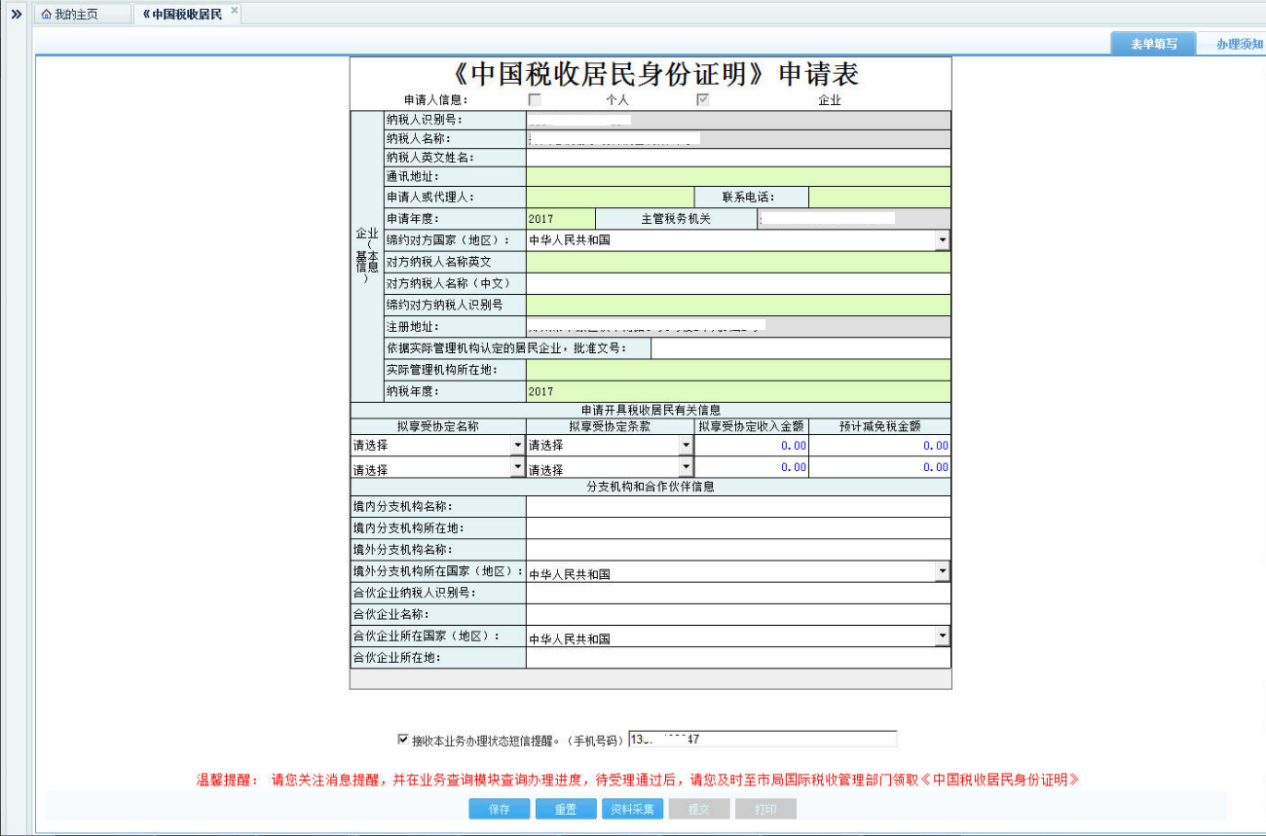Open the 合伙企业所在国家（地区） dropdown

[x=941, y=635]
